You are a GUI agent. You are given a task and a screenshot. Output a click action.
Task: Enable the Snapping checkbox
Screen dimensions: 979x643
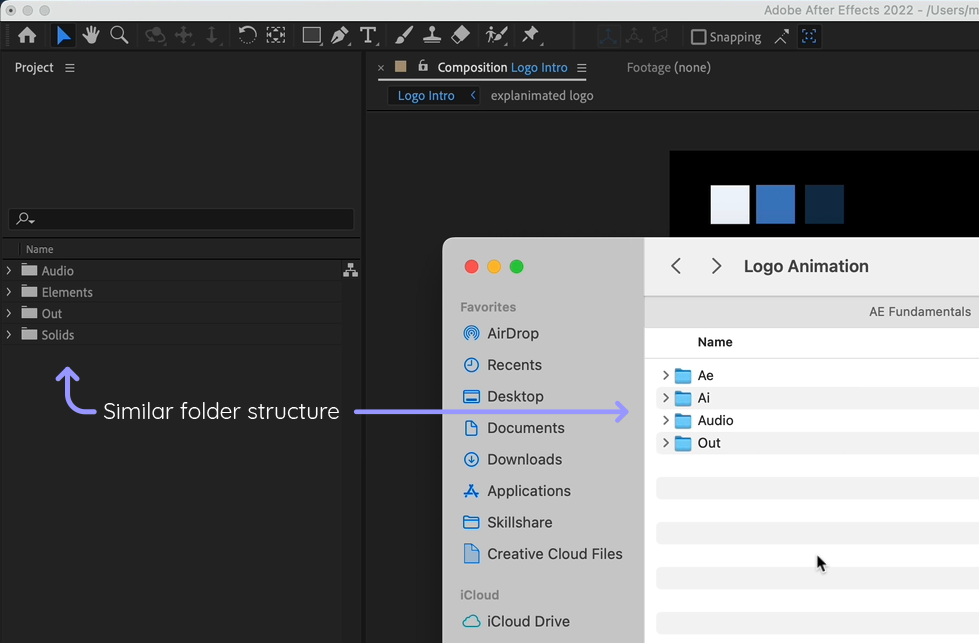(697, 36)
